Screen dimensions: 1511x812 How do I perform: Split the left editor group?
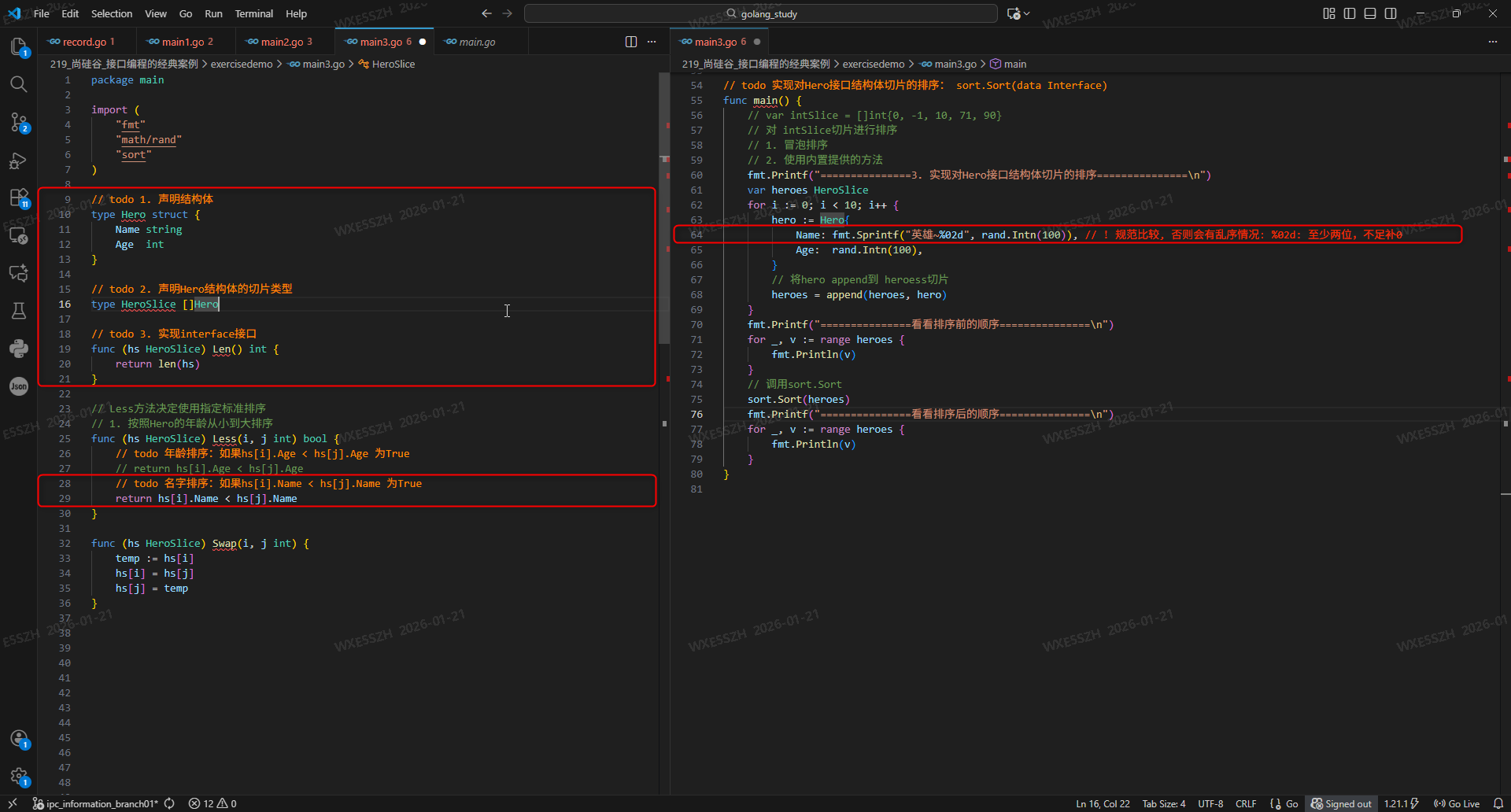pyautogui.click(x=631, y=42)
